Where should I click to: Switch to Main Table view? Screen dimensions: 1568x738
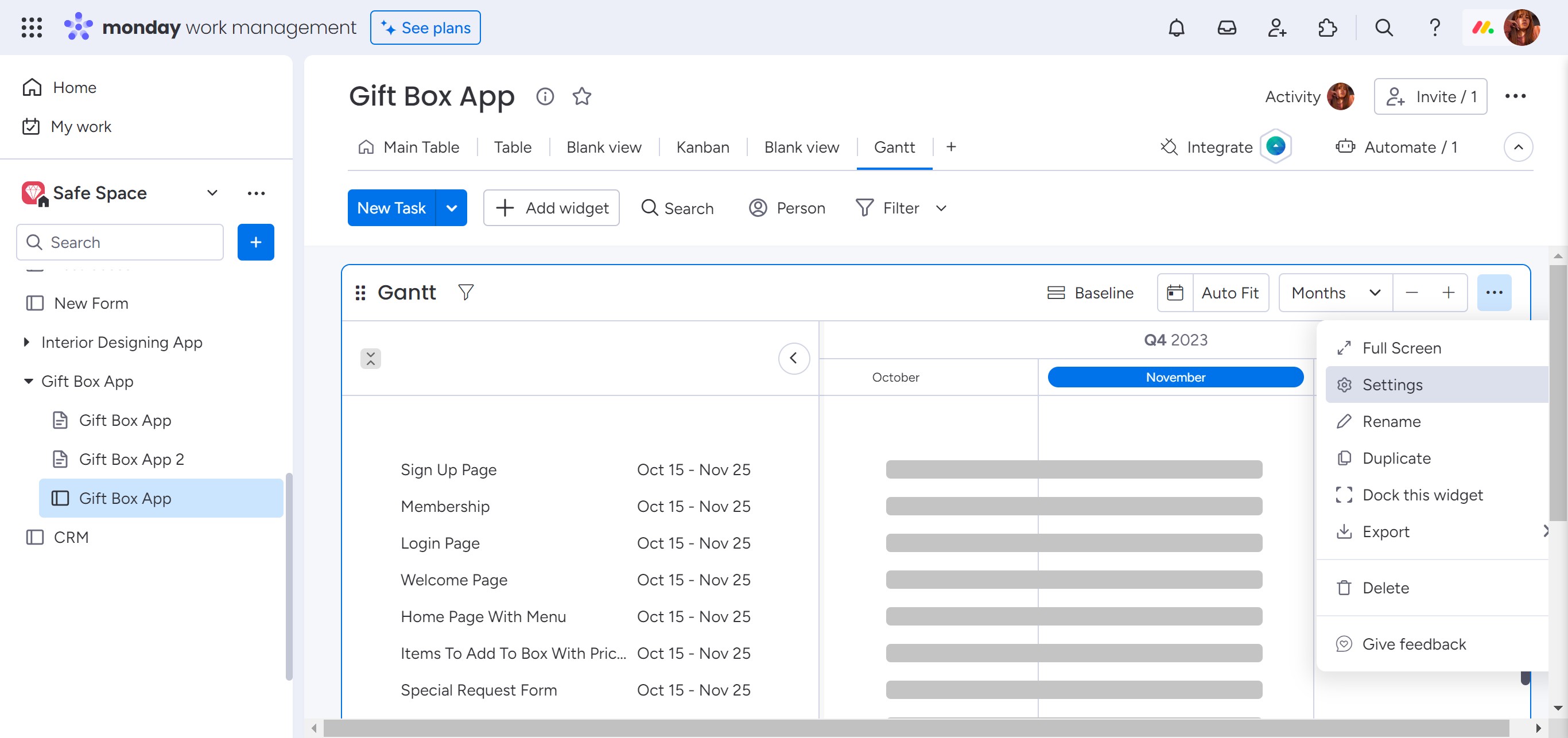(x=408, y=147)
